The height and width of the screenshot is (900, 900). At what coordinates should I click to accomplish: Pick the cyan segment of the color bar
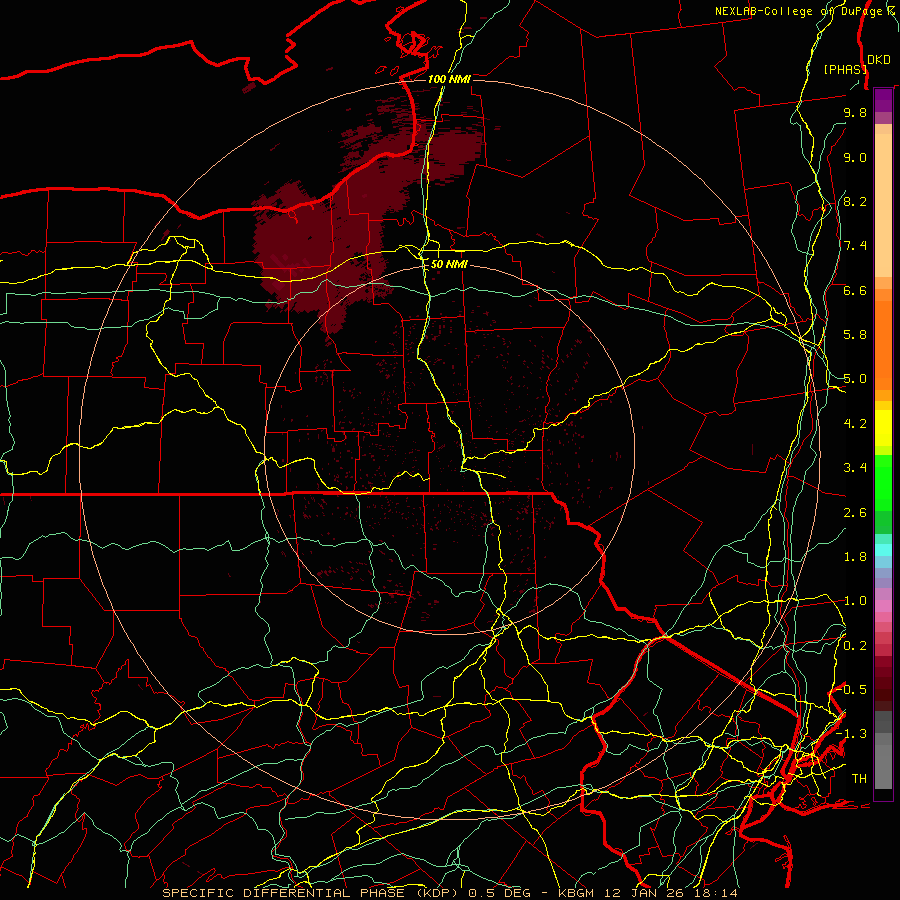coord(883,550)
